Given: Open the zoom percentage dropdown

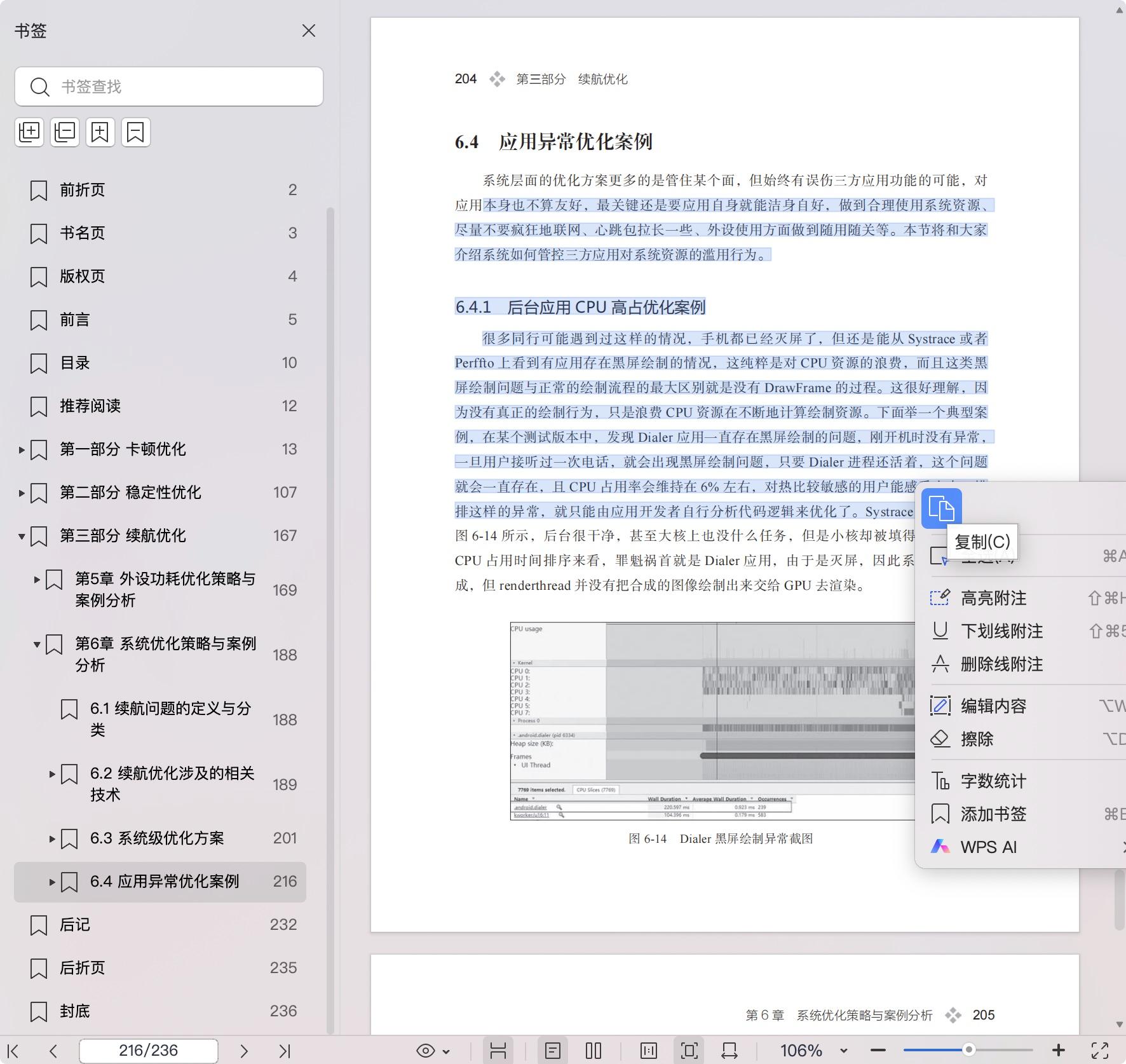Looking at the screenshot, I should [x=844, y=1051].
